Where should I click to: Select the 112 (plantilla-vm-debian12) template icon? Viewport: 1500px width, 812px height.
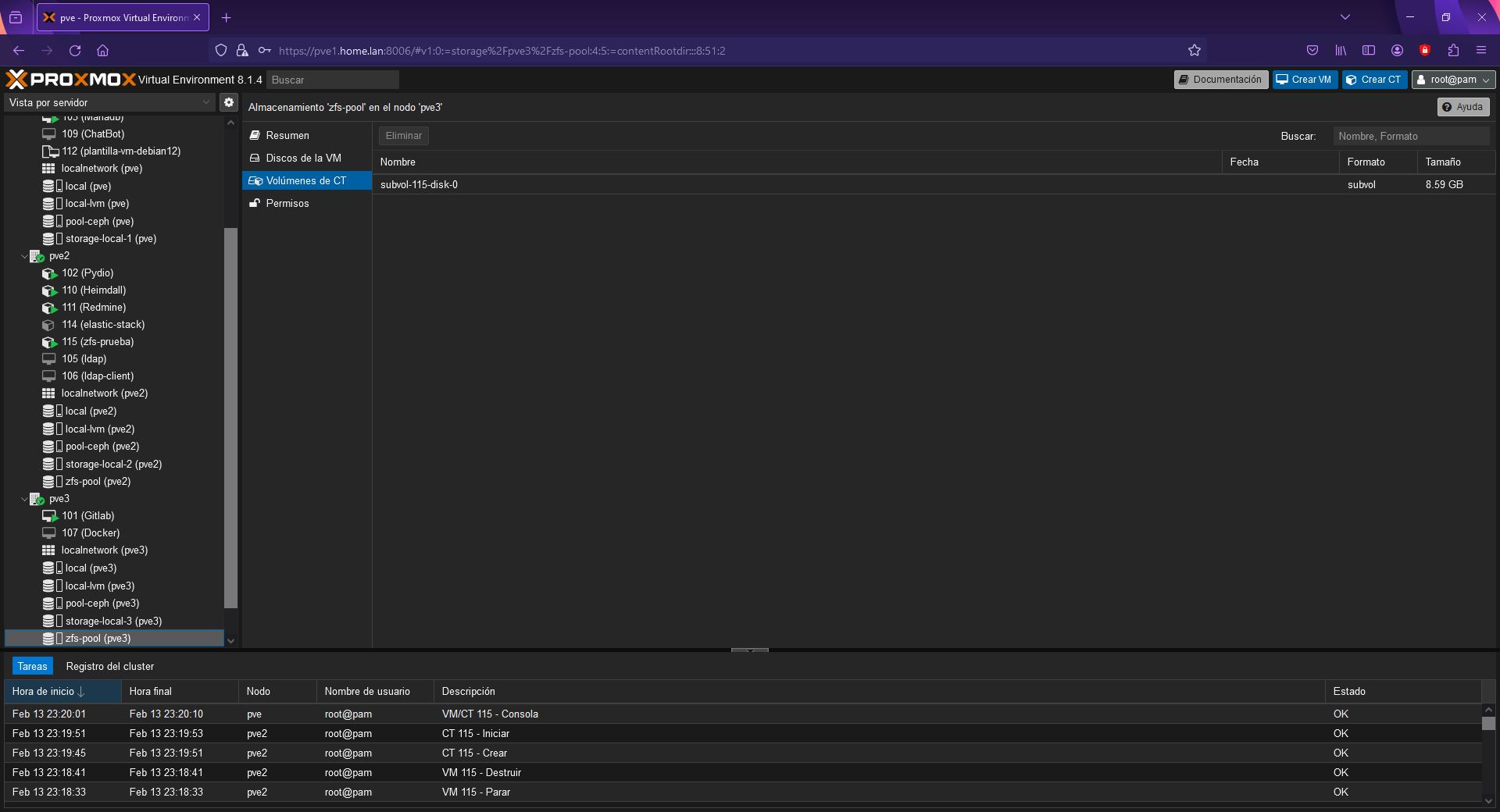(x=50, y=151)
